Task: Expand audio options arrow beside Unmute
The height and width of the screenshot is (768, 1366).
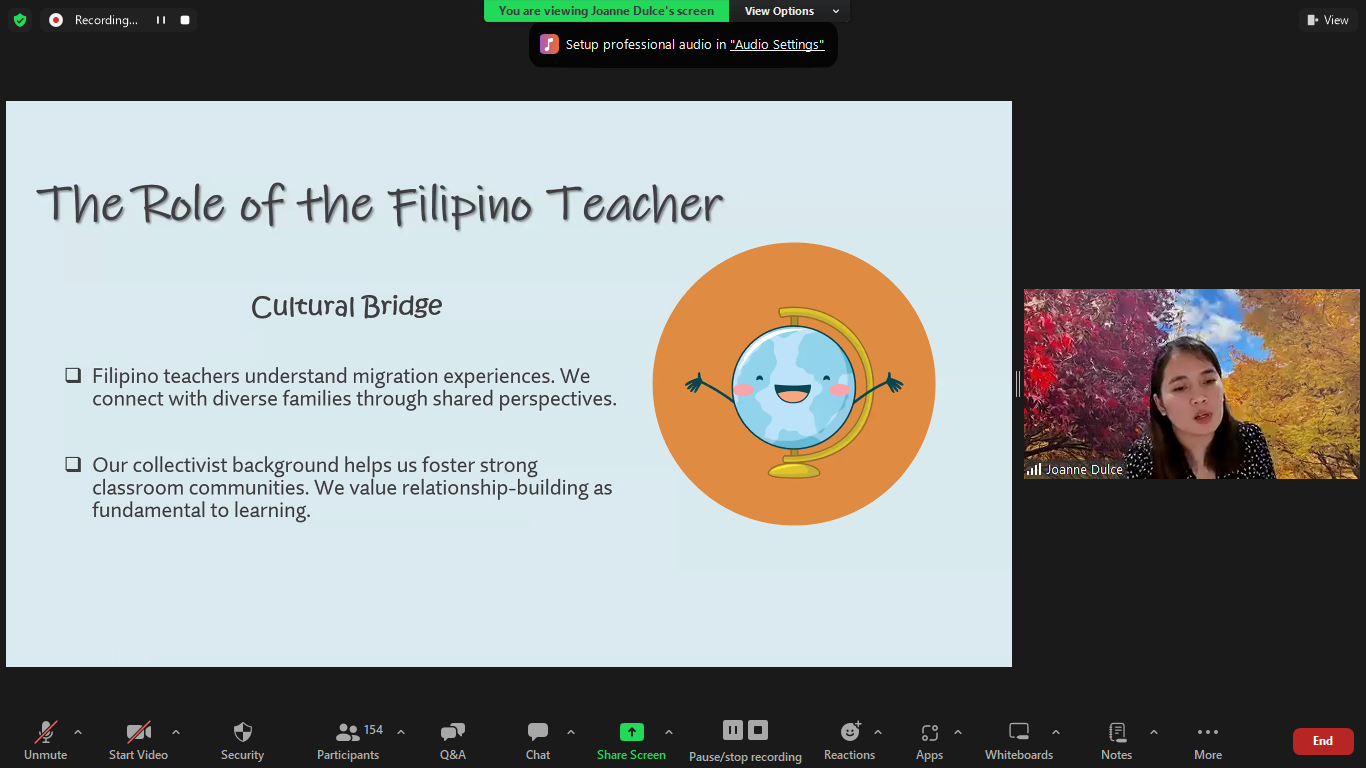Action: 78,732
